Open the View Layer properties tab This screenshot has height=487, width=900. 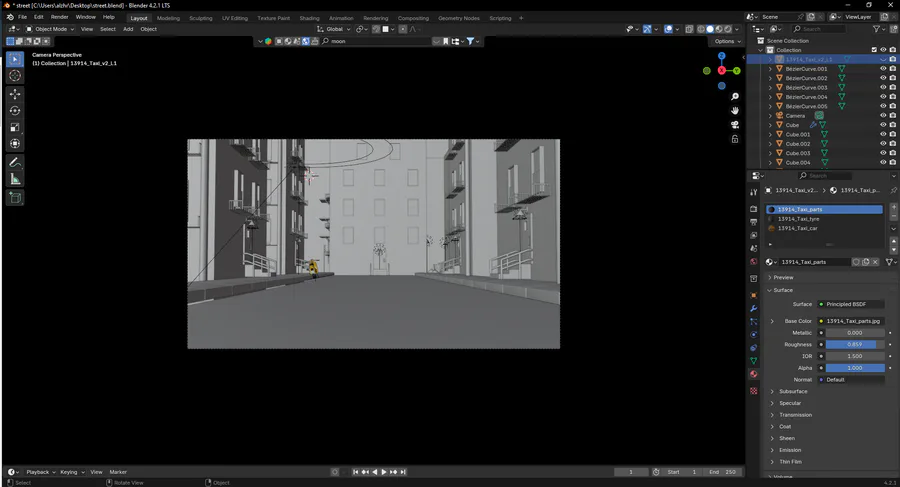click(x=754, y=235)
